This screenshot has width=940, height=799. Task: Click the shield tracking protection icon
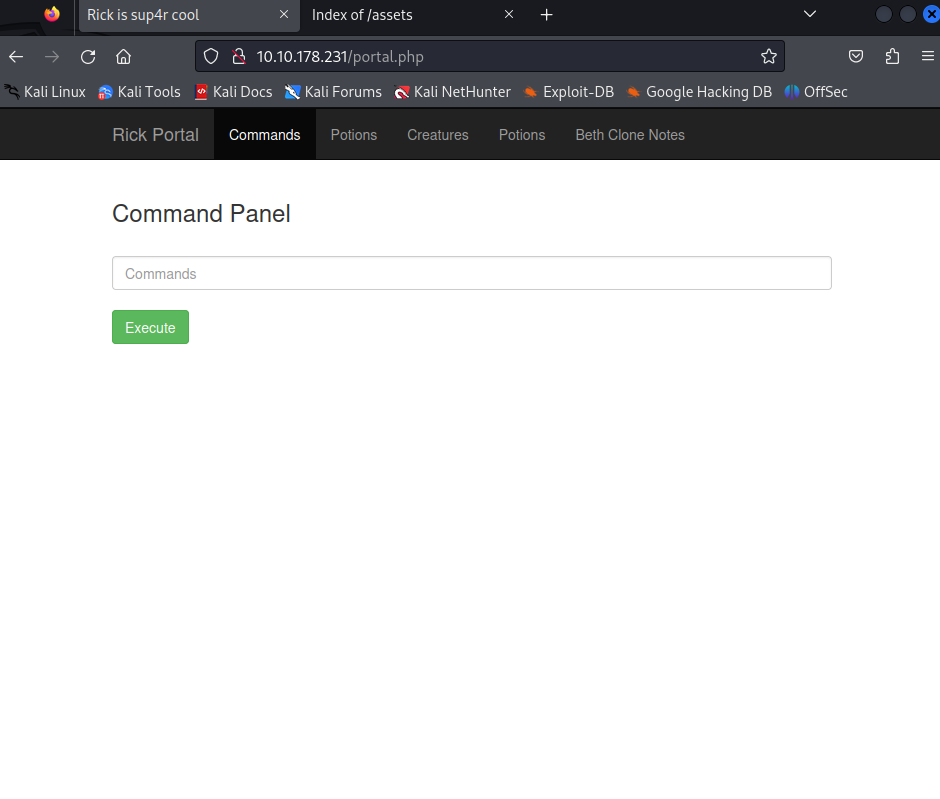click(211, 57)
